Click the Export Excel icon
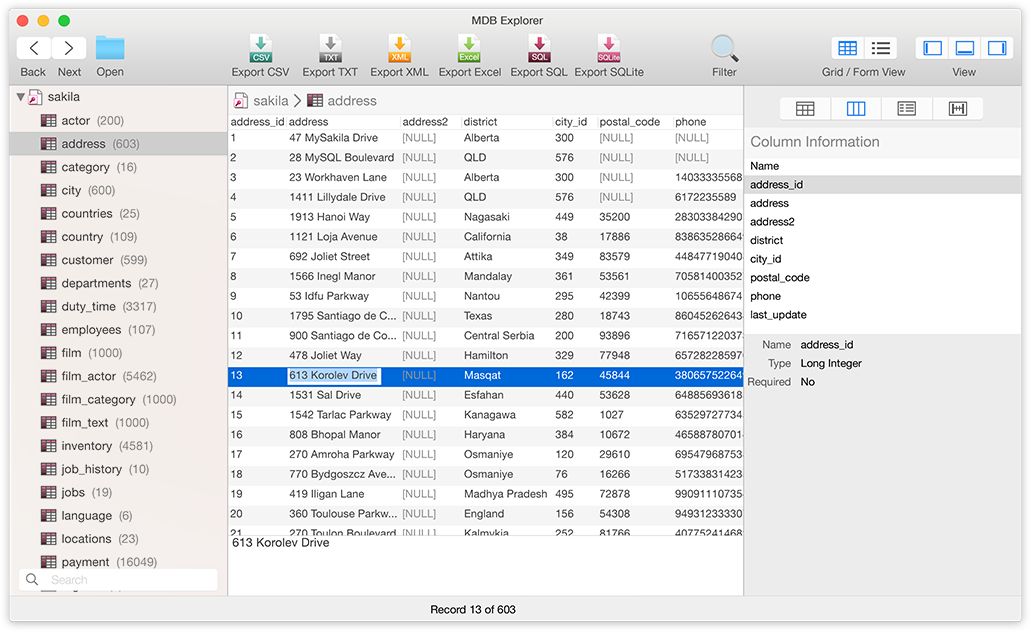 (x=469, y=48)
